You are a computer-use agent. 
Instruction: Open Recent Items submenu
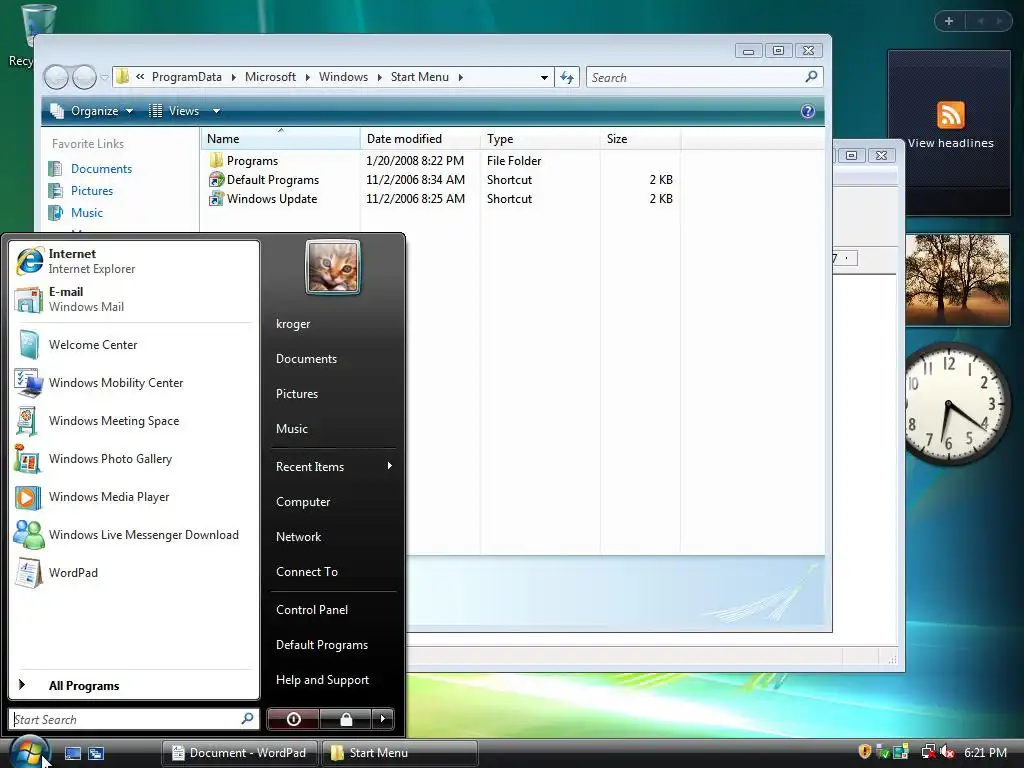coord(333,466)
